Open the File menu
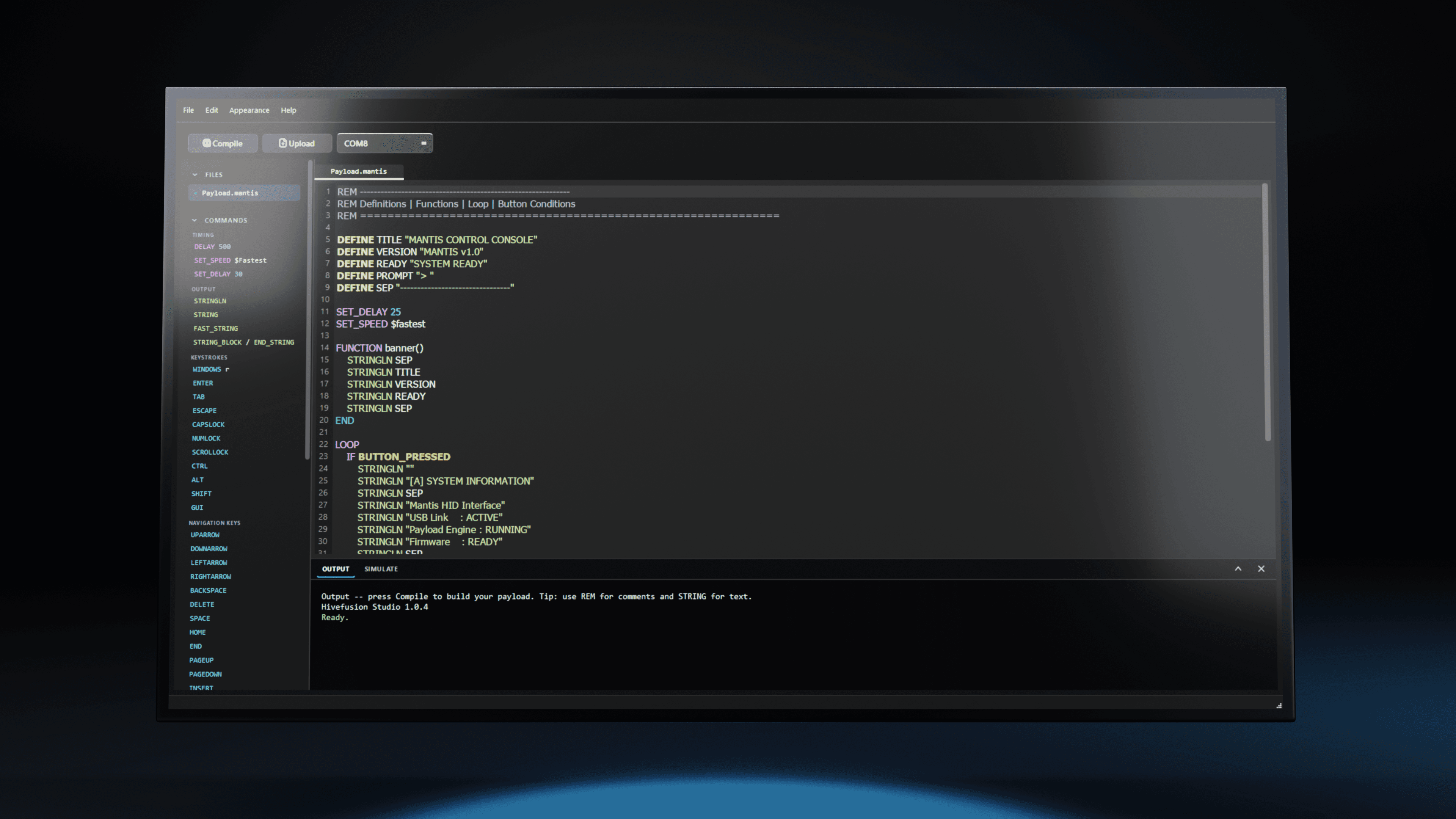Image resolution: width=1456 pixels, height=819 pixels. (x=188, y=110)
